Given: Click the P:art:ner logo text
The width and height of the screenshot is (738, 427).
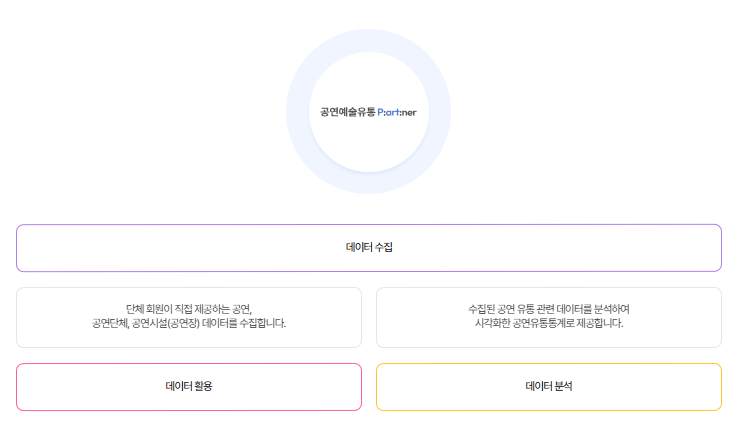Looking at the screenshot, I should [x=397, y=113].
